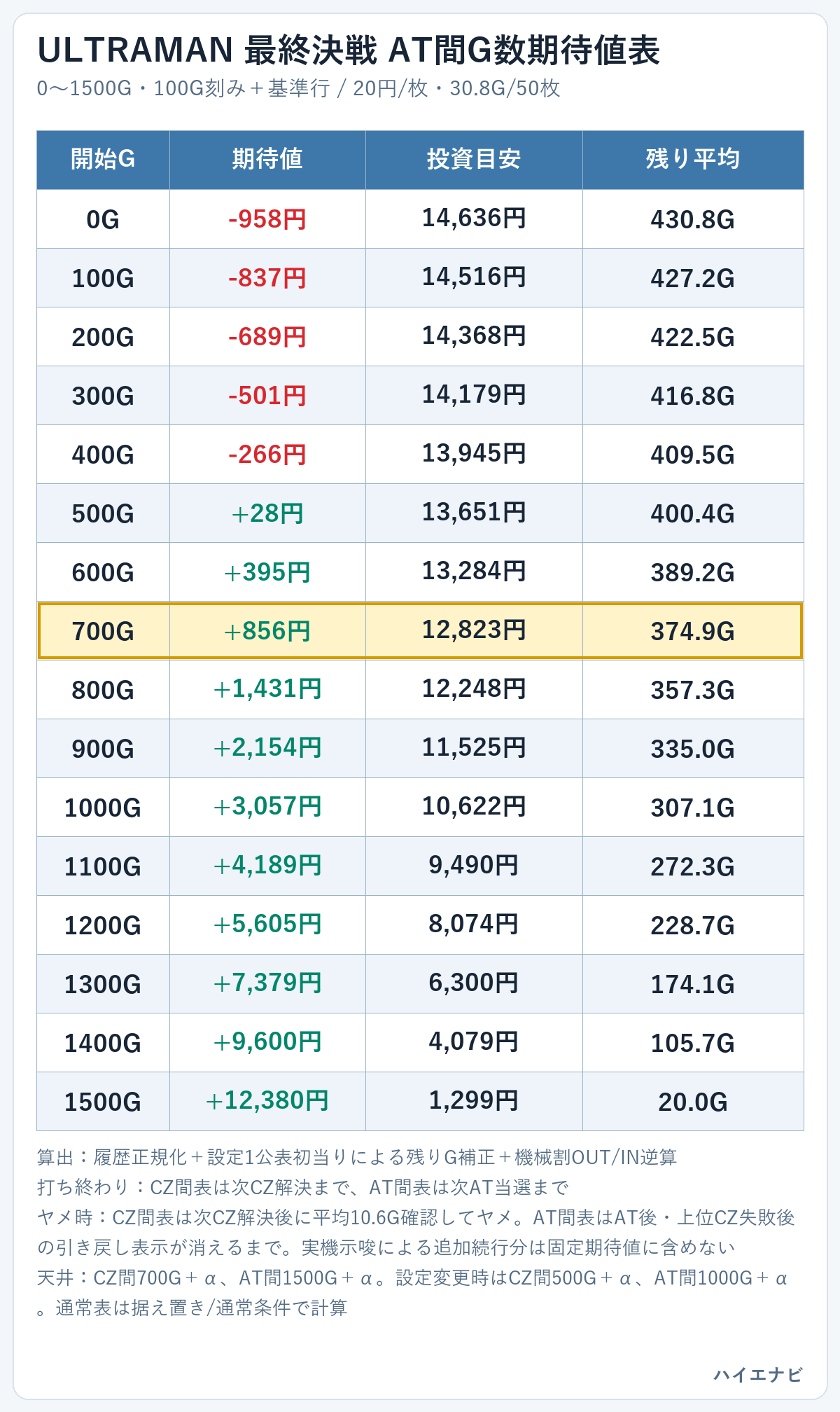Click the ULTRAMAN 最終決戦 title heading
This screenshot has height=1412, width=840.
pyautogui.click(x=349, y=50)
